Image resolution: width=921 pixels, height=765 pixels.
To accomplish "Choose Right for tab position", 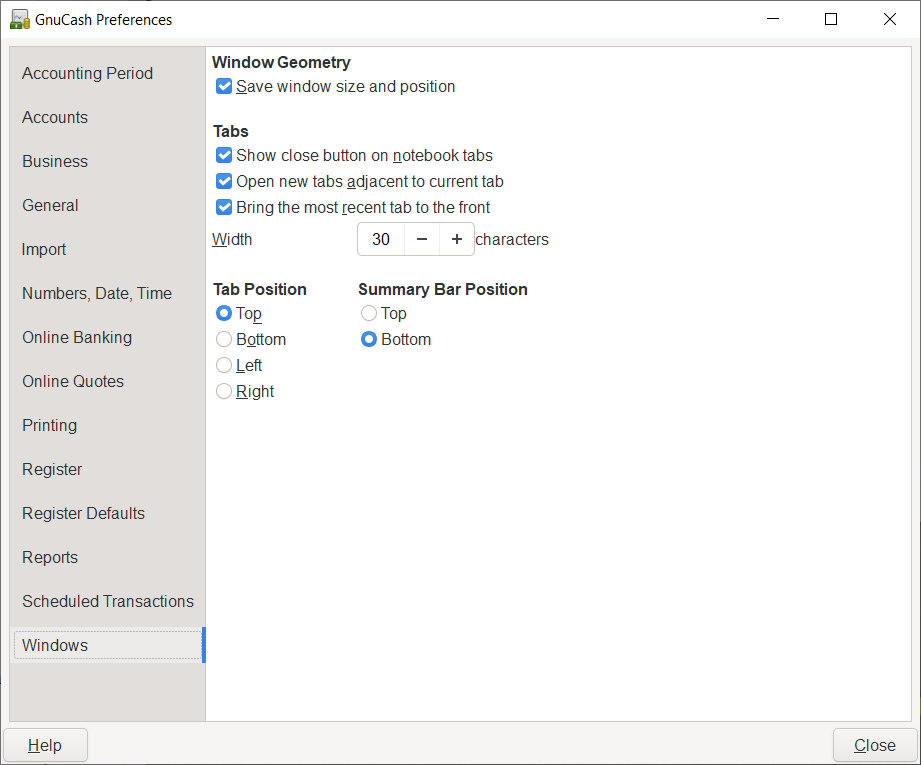I will click(224, 392).
